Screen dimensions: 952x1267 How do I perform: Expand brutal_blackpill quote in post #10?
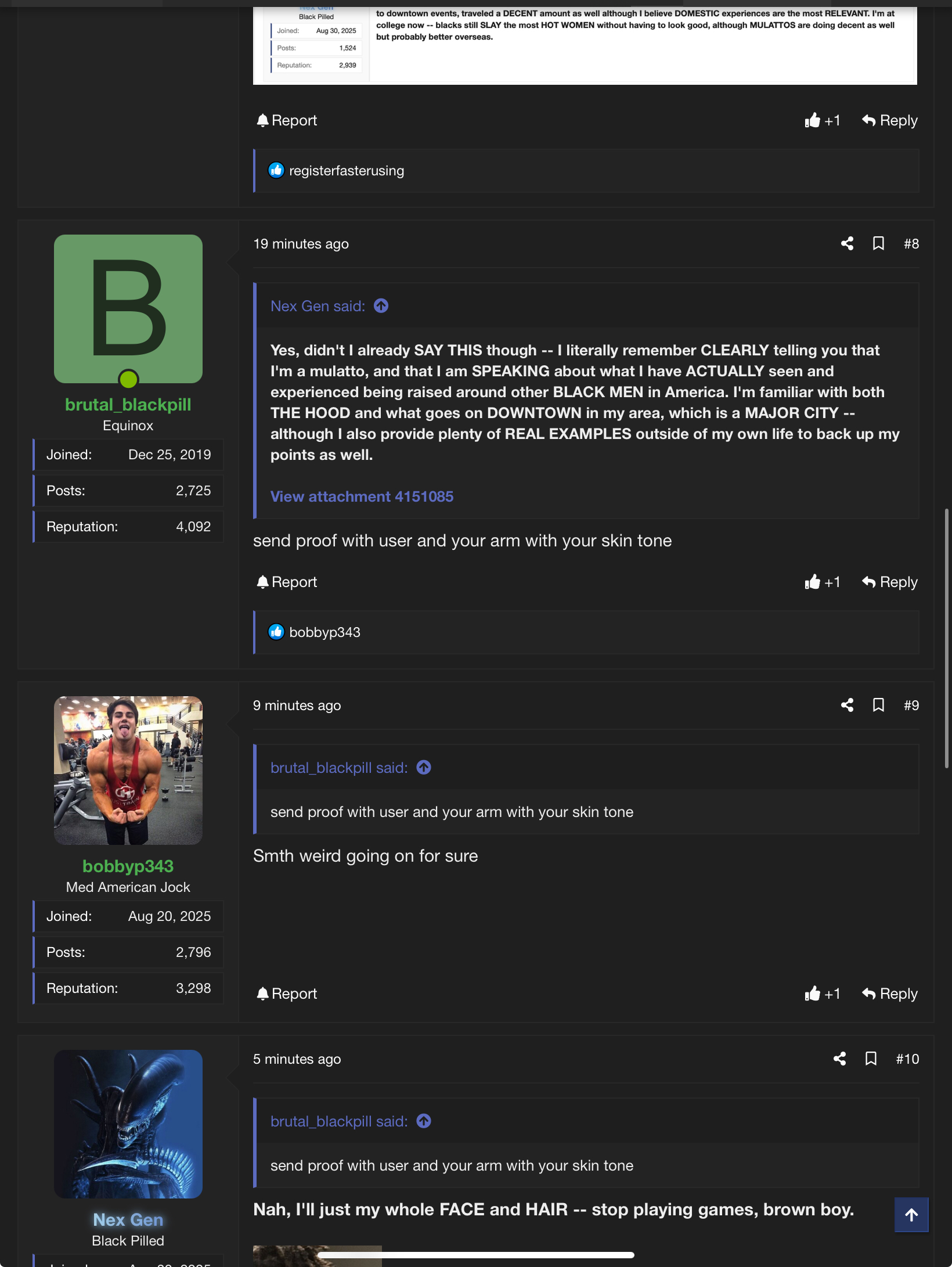coord(424,1121)
